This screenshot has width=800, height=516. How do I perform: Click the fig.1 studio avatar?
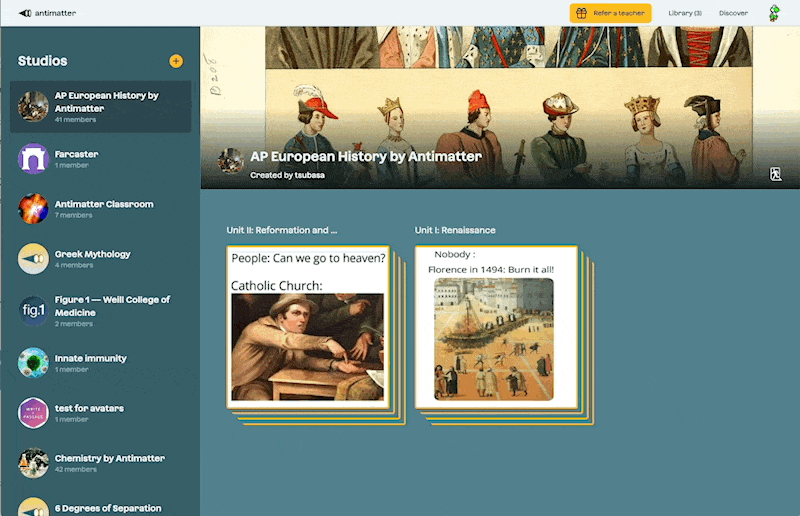(x=33, y=310)
